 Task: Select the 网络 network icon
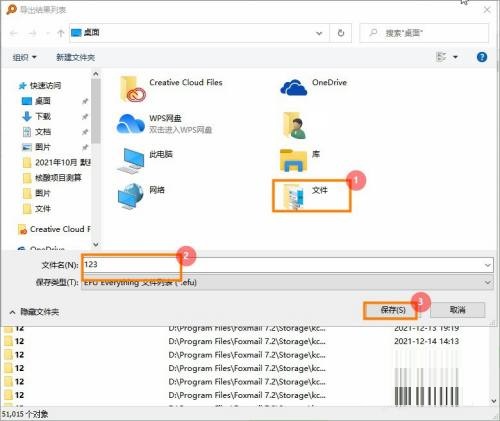131,196
